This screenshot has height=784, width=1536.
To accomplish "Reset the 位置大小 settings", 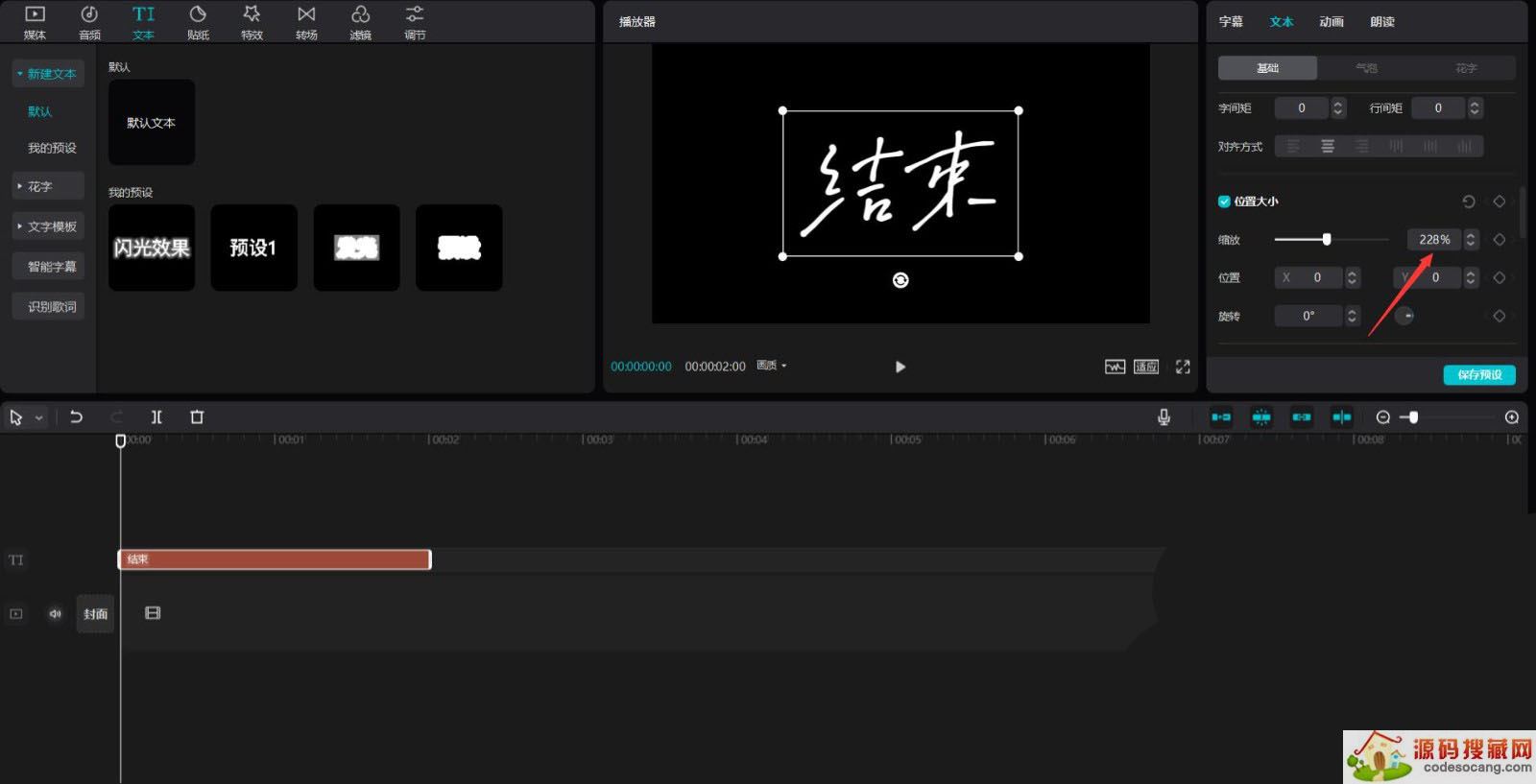I will pos(1468,202).
